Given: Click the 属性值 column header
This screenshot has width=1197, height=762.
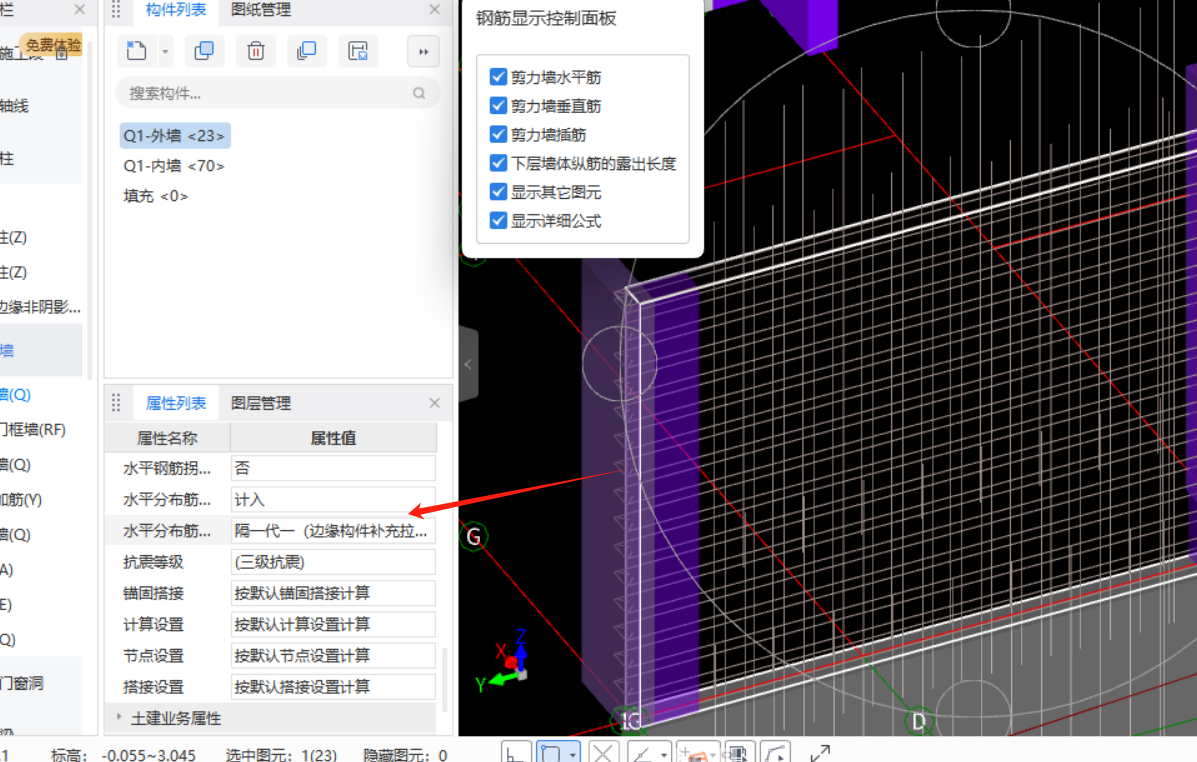Looking at the screenshot, I should coord(333,438).
